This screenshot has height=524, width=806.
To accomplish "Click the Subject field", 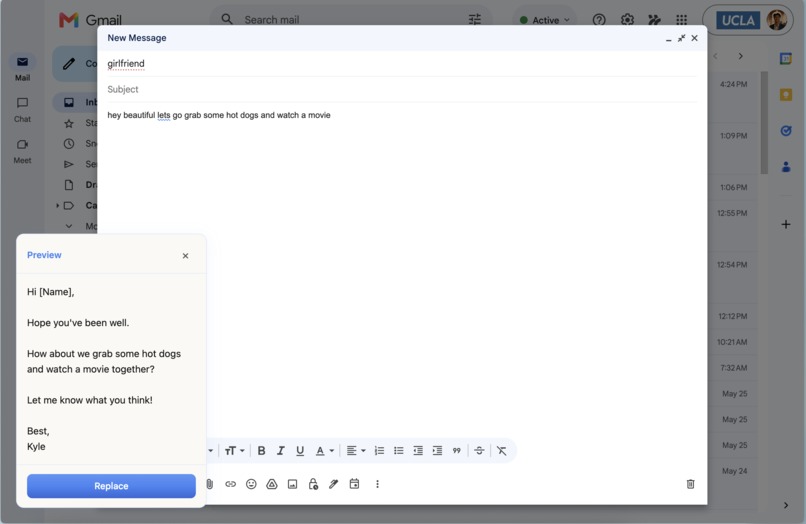I will coord(401,89).
